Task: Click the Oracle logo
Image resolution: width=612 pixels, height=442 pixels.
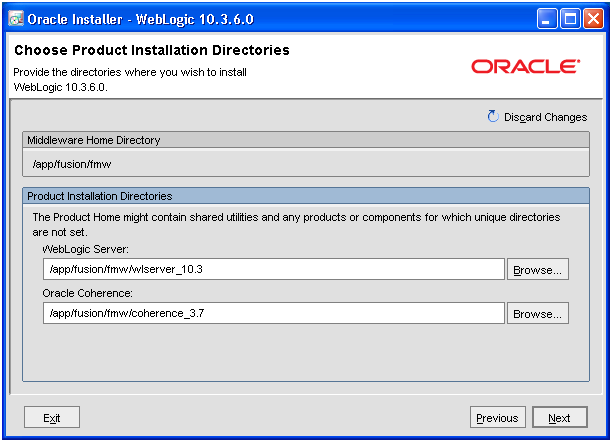Action: click(526, 66)
